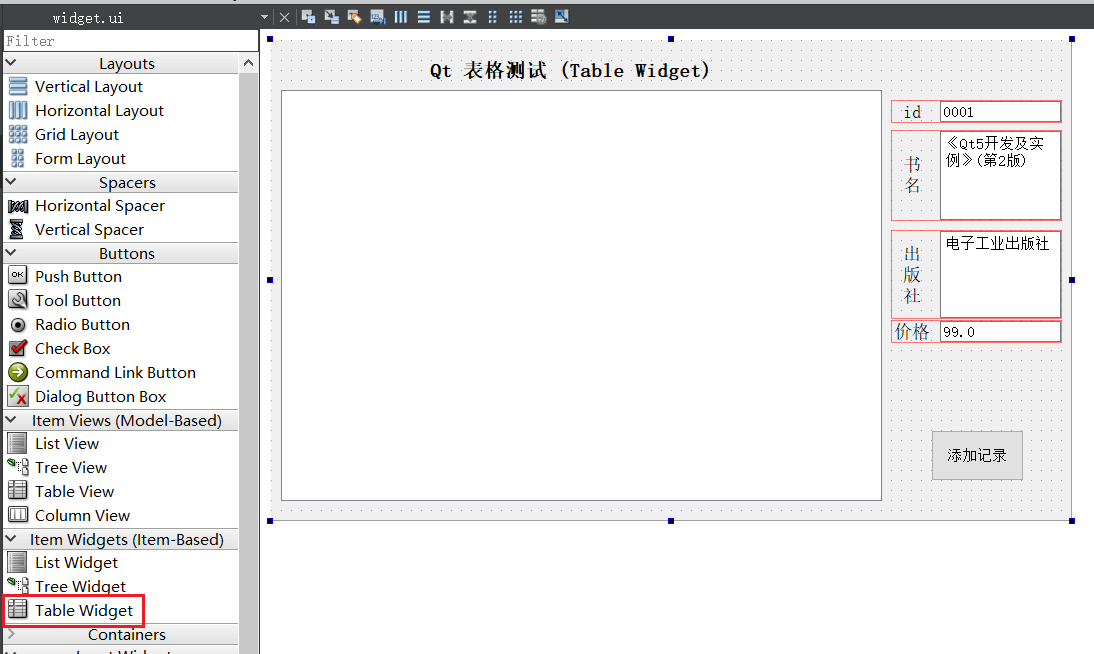Select the 价格 label on form
1094x654 pixels.
(x=913, y=332)
